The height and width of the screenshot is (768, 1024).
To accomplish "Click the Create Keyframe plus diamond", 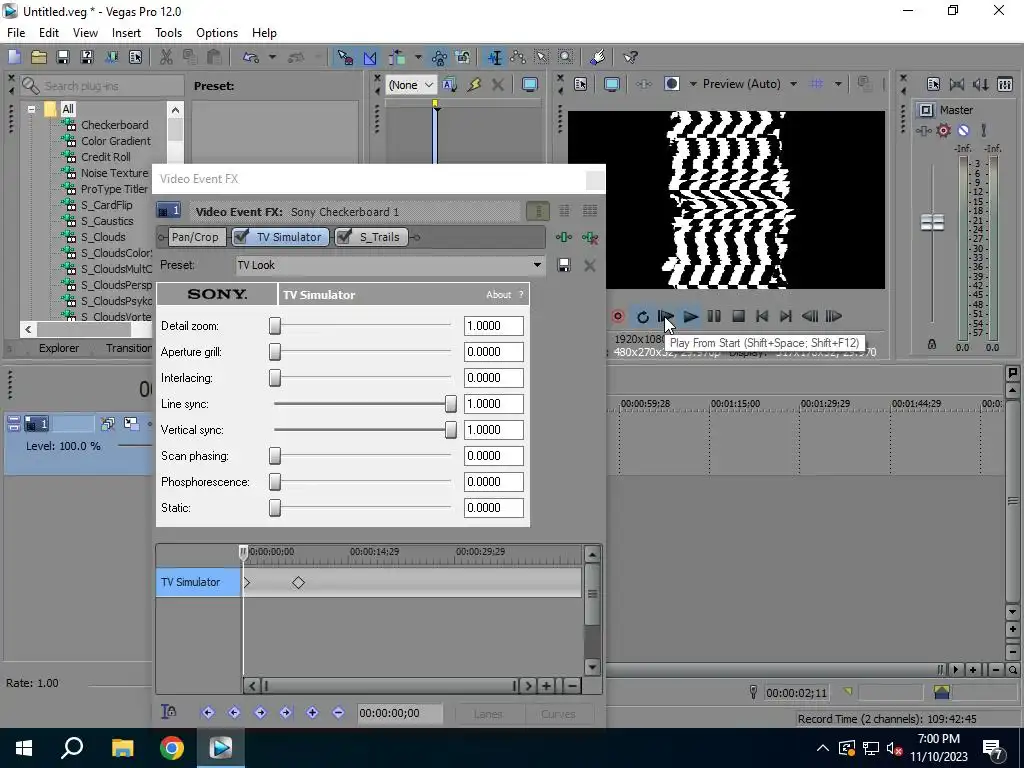I will pos(312,713).
